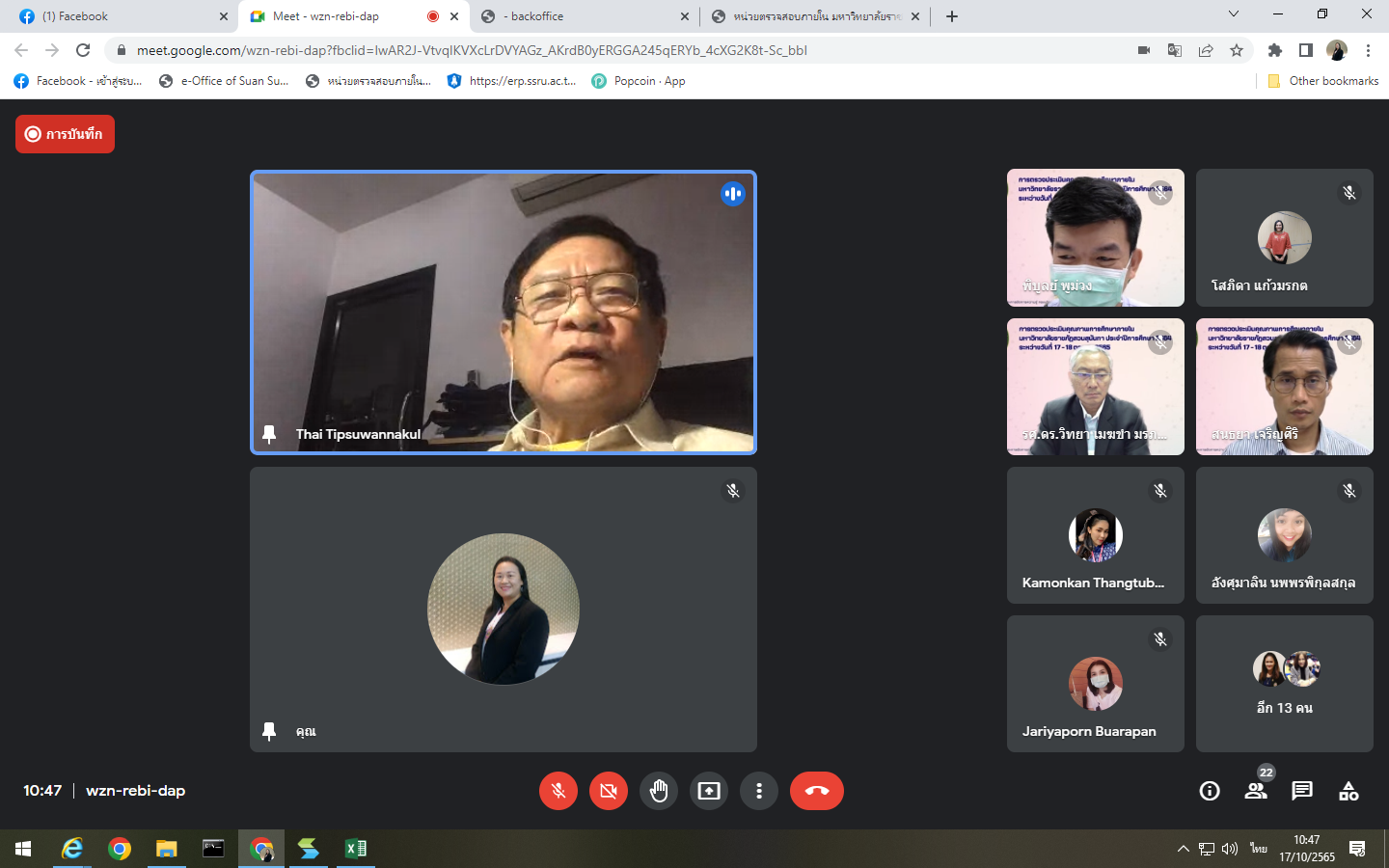Click the red recording indicator button

pyautogui.click(x=65, y=134)
